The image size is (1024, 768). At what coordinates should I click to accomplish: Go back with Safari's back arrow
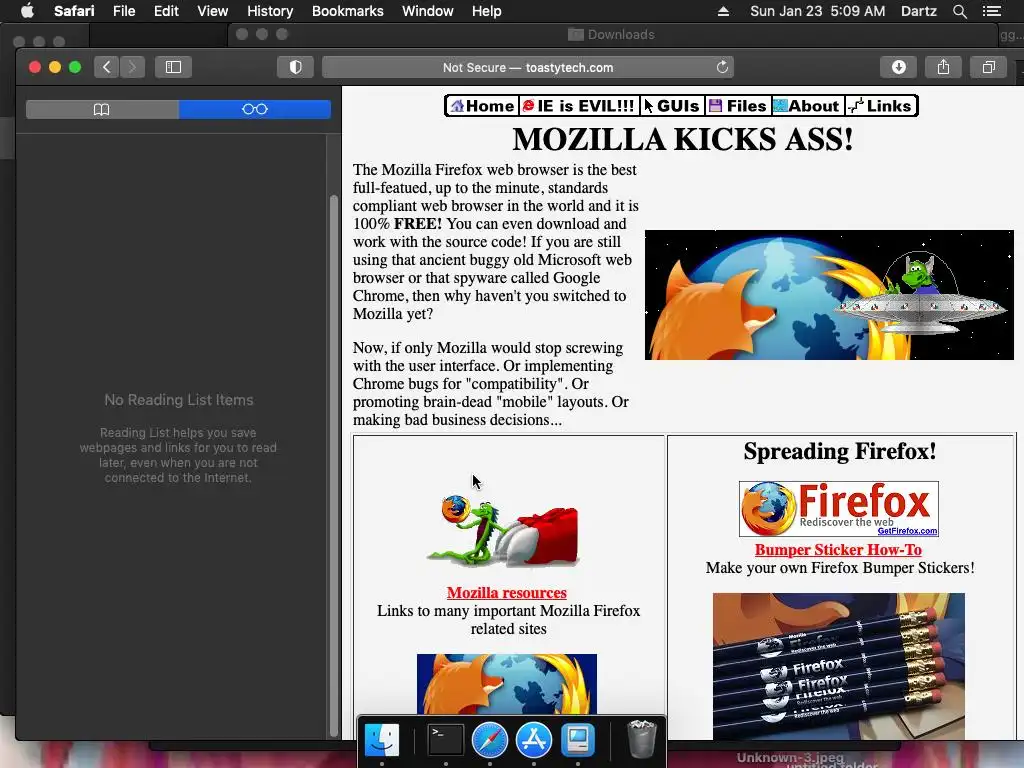tap(106, 67)
